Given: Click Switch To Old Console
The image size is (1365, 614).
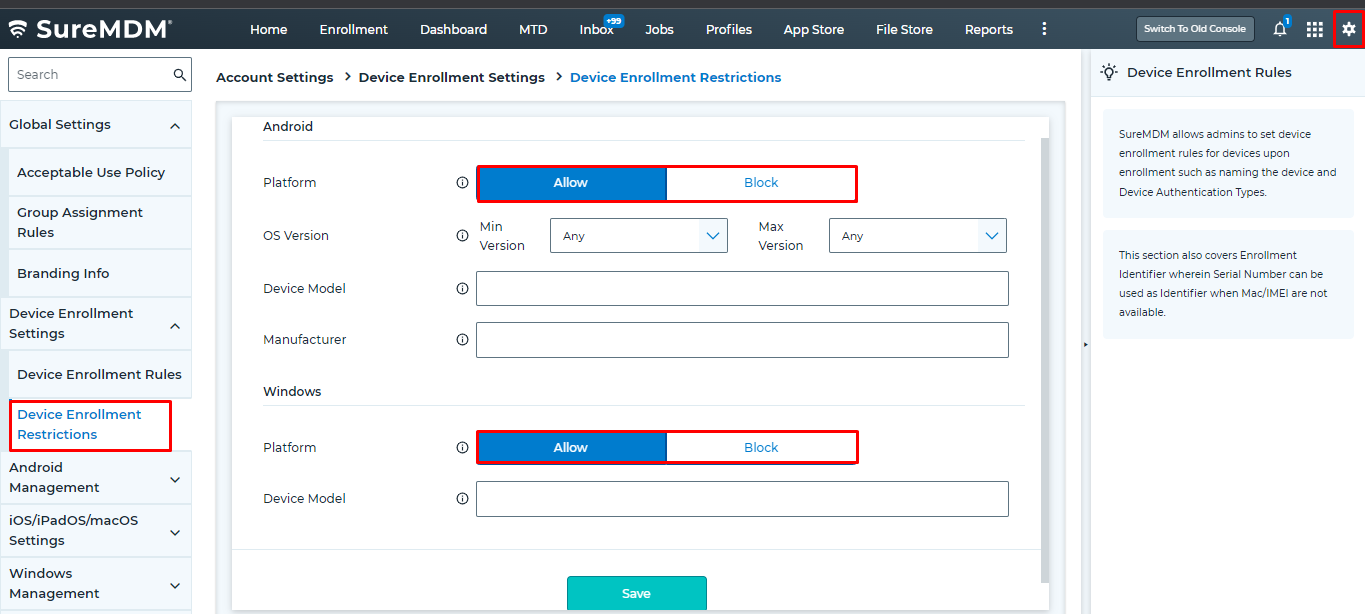Looking at the screenshot, I should click(x=1195, y=29).
